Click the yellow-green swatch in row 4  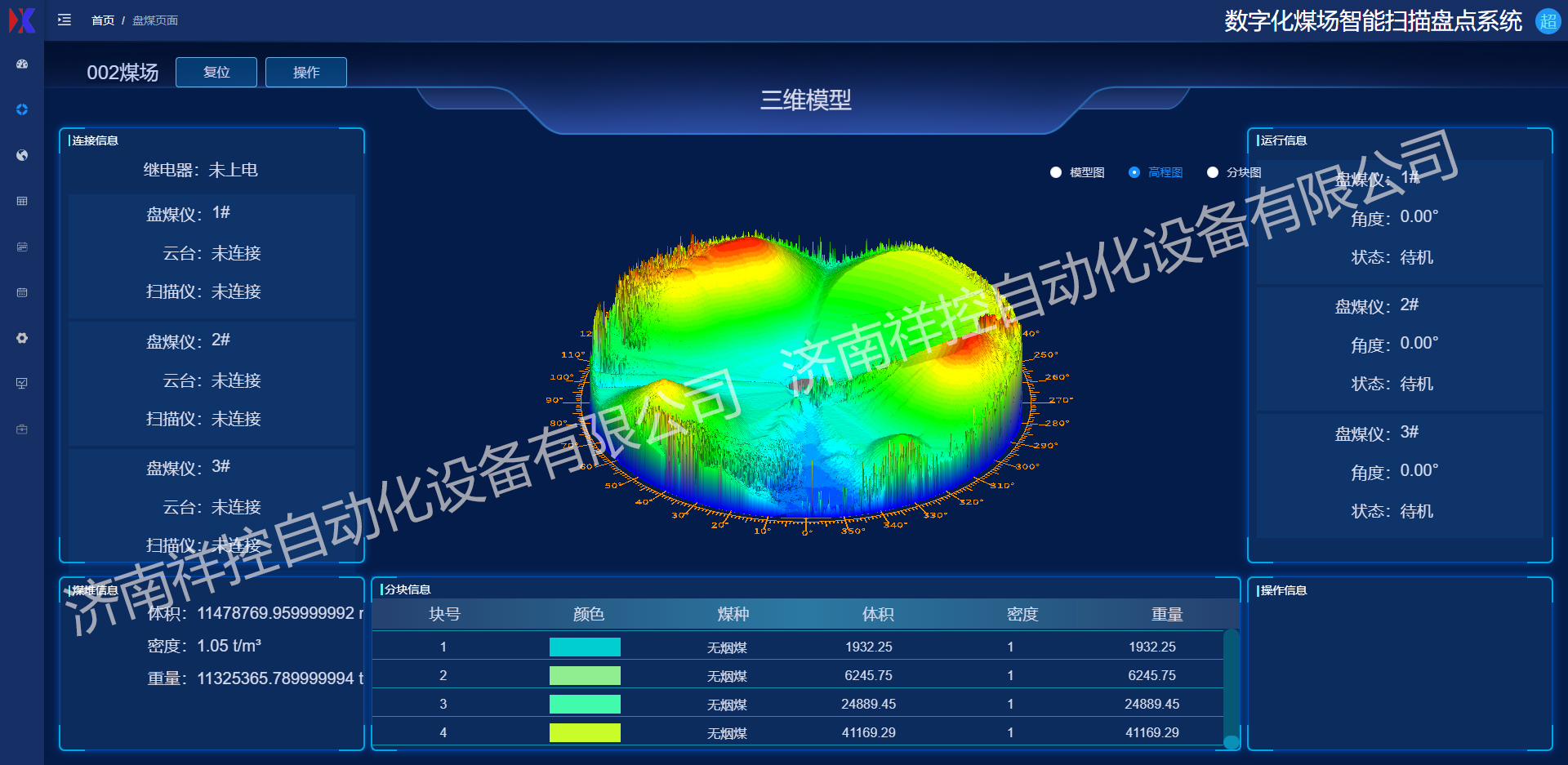(x=585, y=733)
